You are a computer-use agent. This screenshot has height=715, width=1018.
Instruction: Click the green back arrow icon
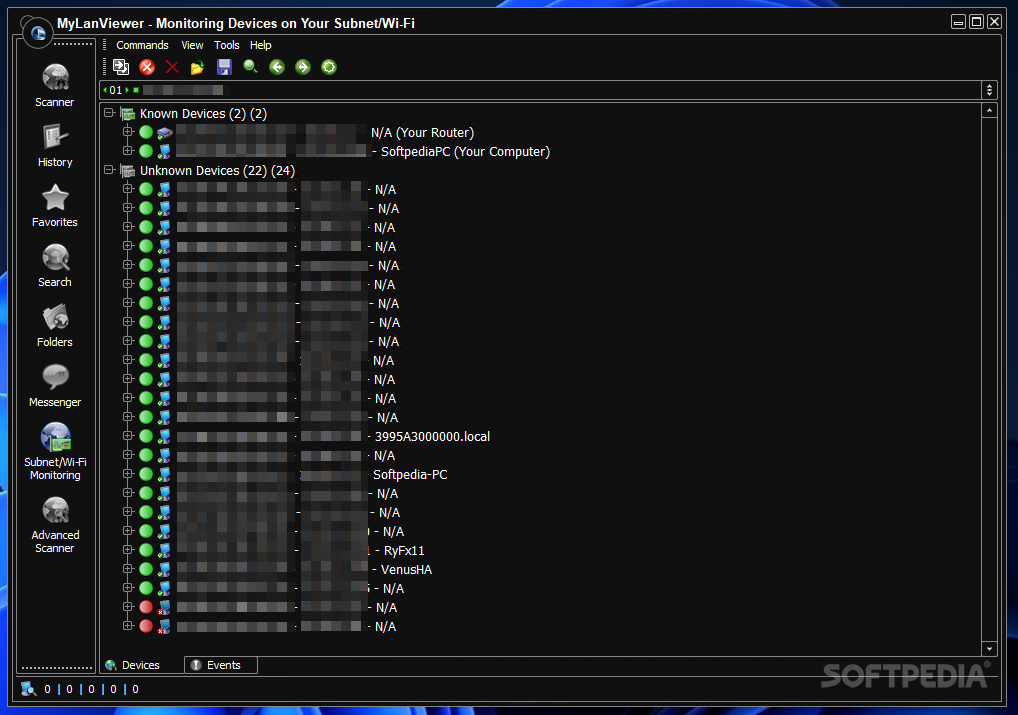pyautogui.click(x=277, y=67)
